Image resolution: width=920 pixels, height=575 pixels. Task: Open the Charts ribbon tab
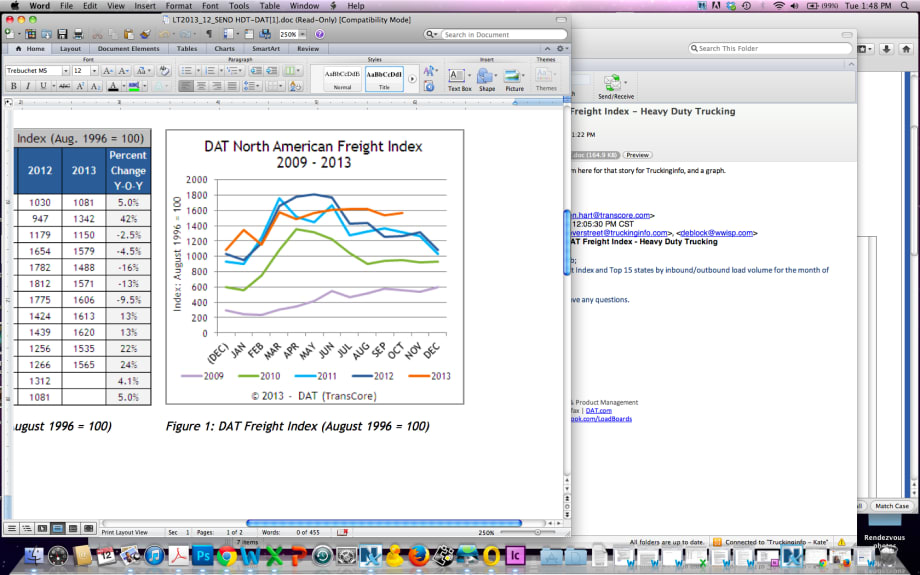click(224, 49)
